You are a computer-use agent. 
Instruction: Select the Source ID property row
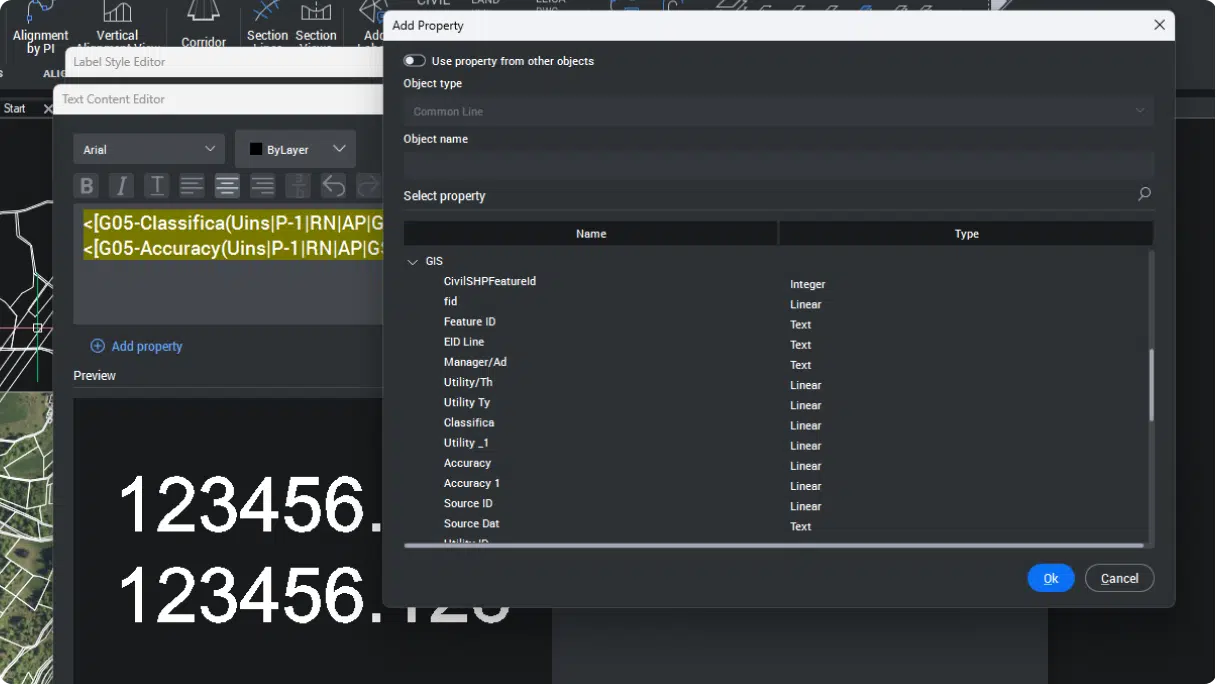[x=468, y=504]
